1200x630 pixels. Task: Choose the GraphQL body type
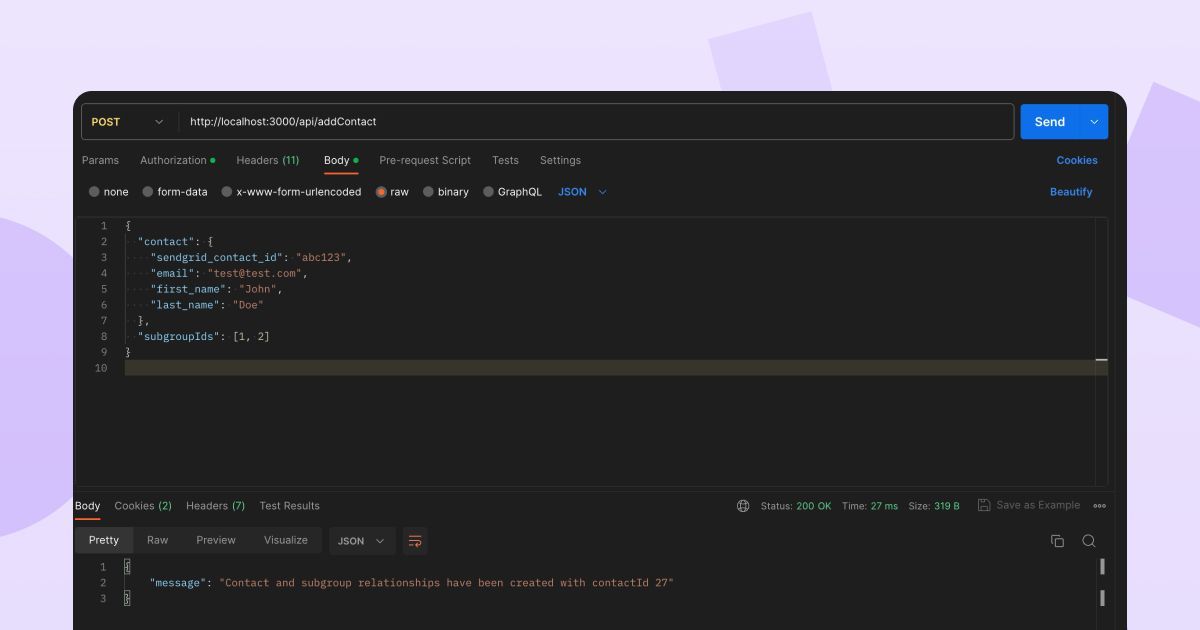click(488, 192)
